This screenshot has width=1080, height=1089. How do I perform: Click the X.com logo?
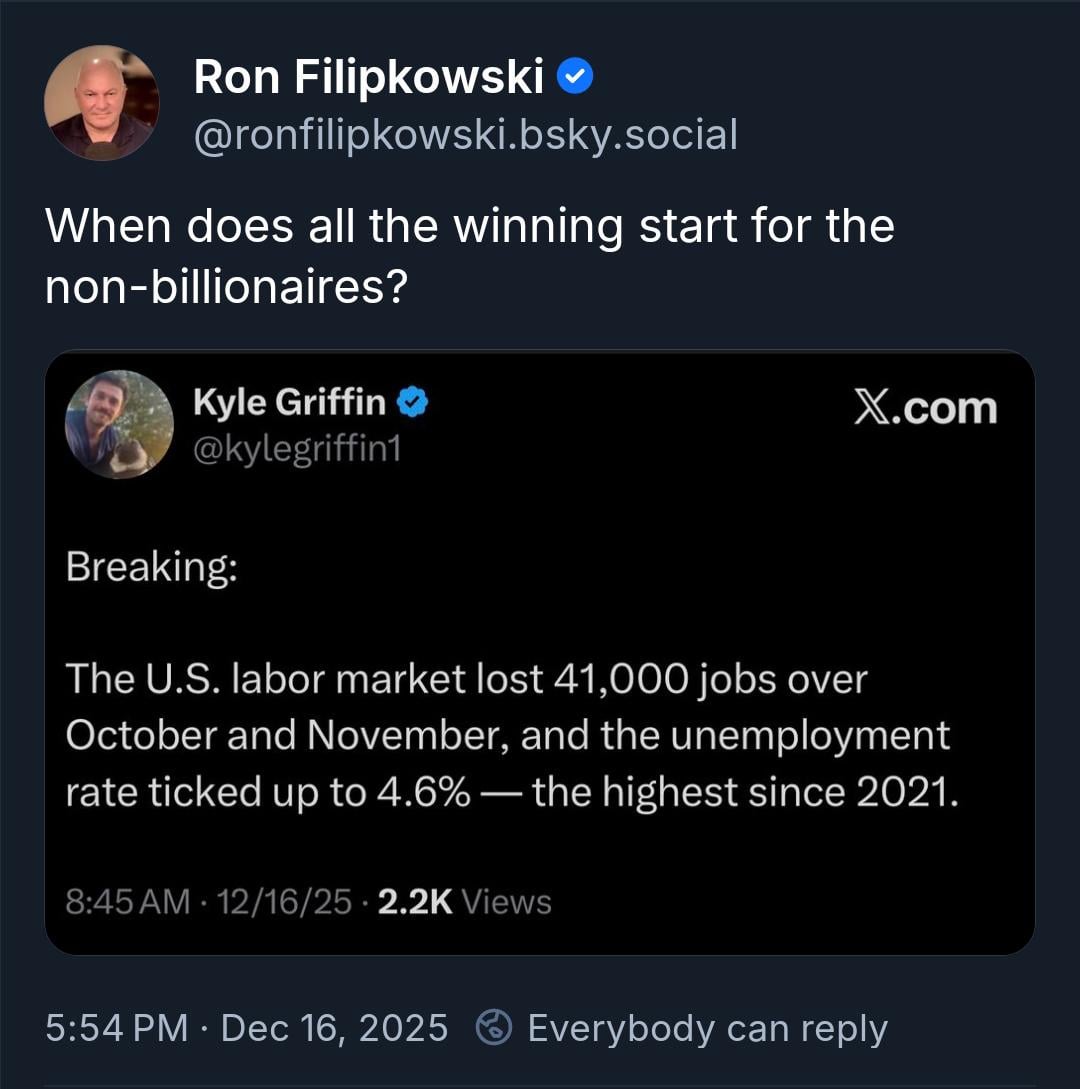coord(925,408)
